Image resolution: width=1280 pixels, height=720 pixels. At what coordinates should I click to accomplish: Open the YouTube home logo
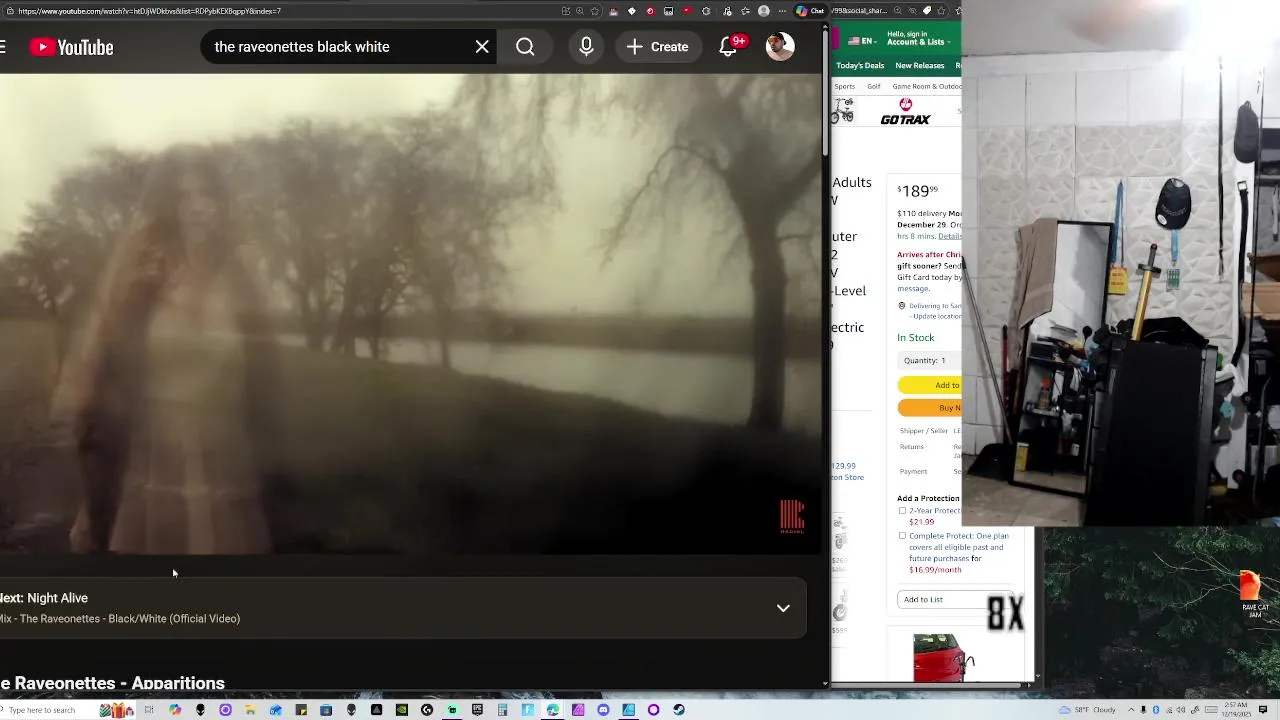(x=71, y=47)
